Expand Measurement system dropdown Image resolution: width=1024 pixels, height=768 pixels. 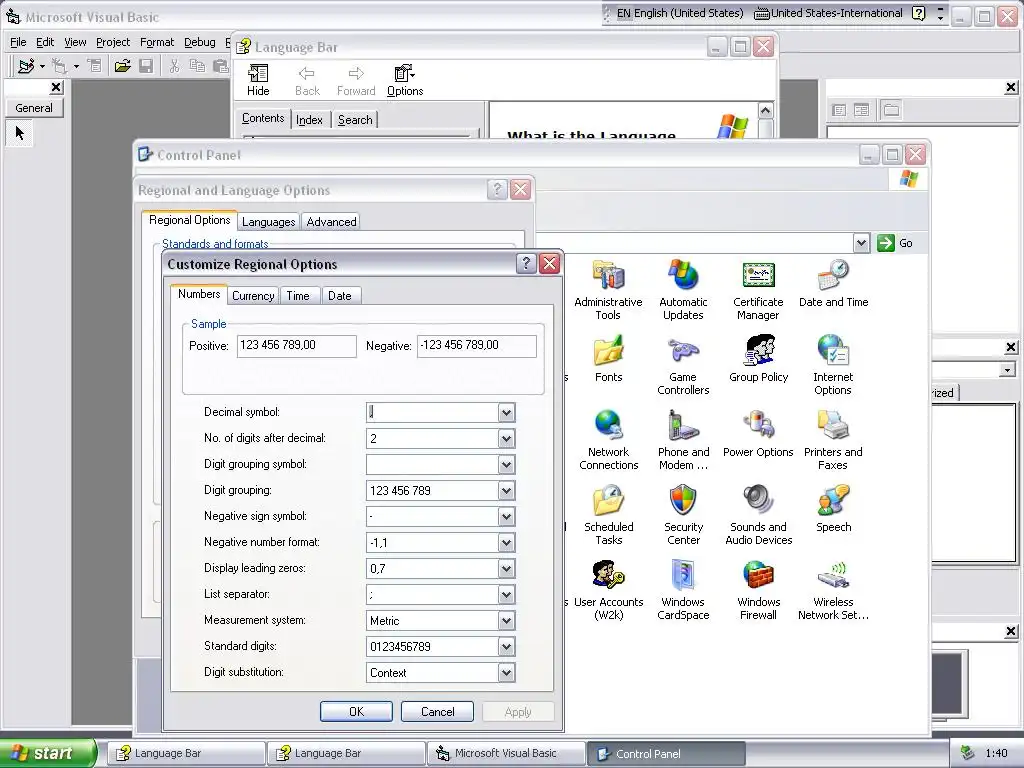506,620
